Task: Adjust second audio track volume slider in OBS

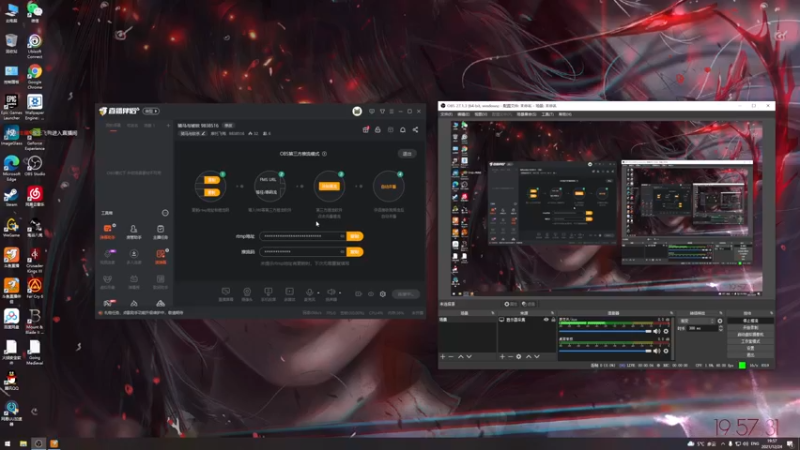Action: point(606,351)
